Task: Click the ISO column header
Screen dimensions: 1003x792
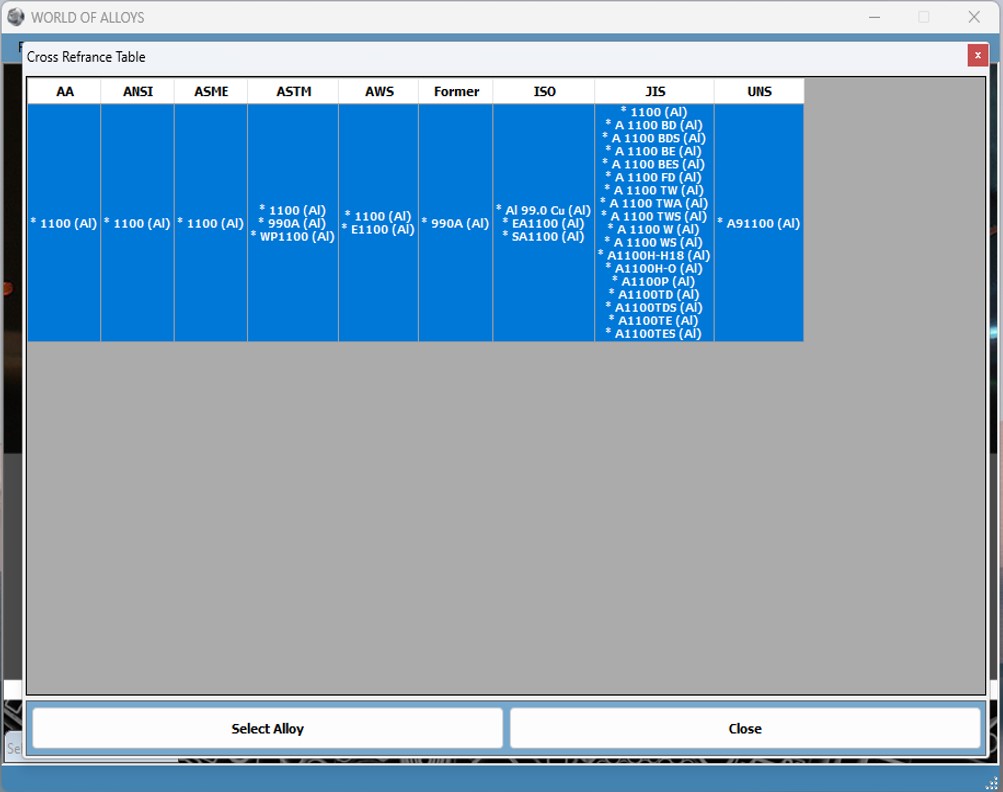Action: pos(544,91)
